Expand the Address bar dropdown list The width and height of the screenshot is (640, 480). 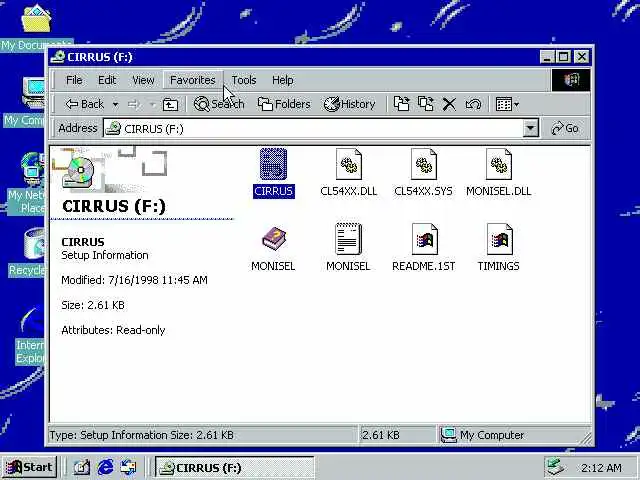[x=530, y=129]
